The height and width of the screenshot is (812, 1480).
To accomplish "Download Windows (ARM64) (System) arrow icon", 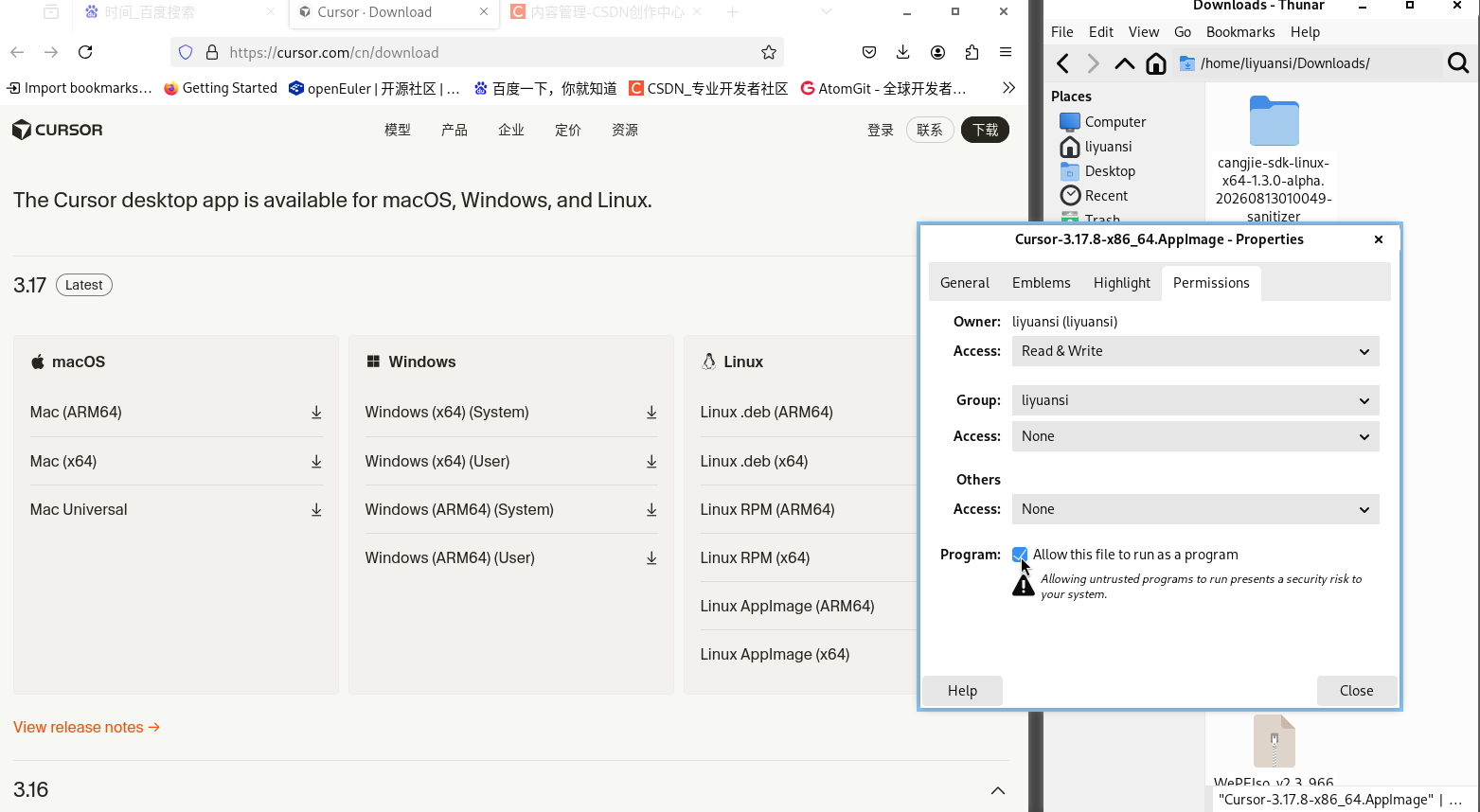I will (x=651, y=510).
